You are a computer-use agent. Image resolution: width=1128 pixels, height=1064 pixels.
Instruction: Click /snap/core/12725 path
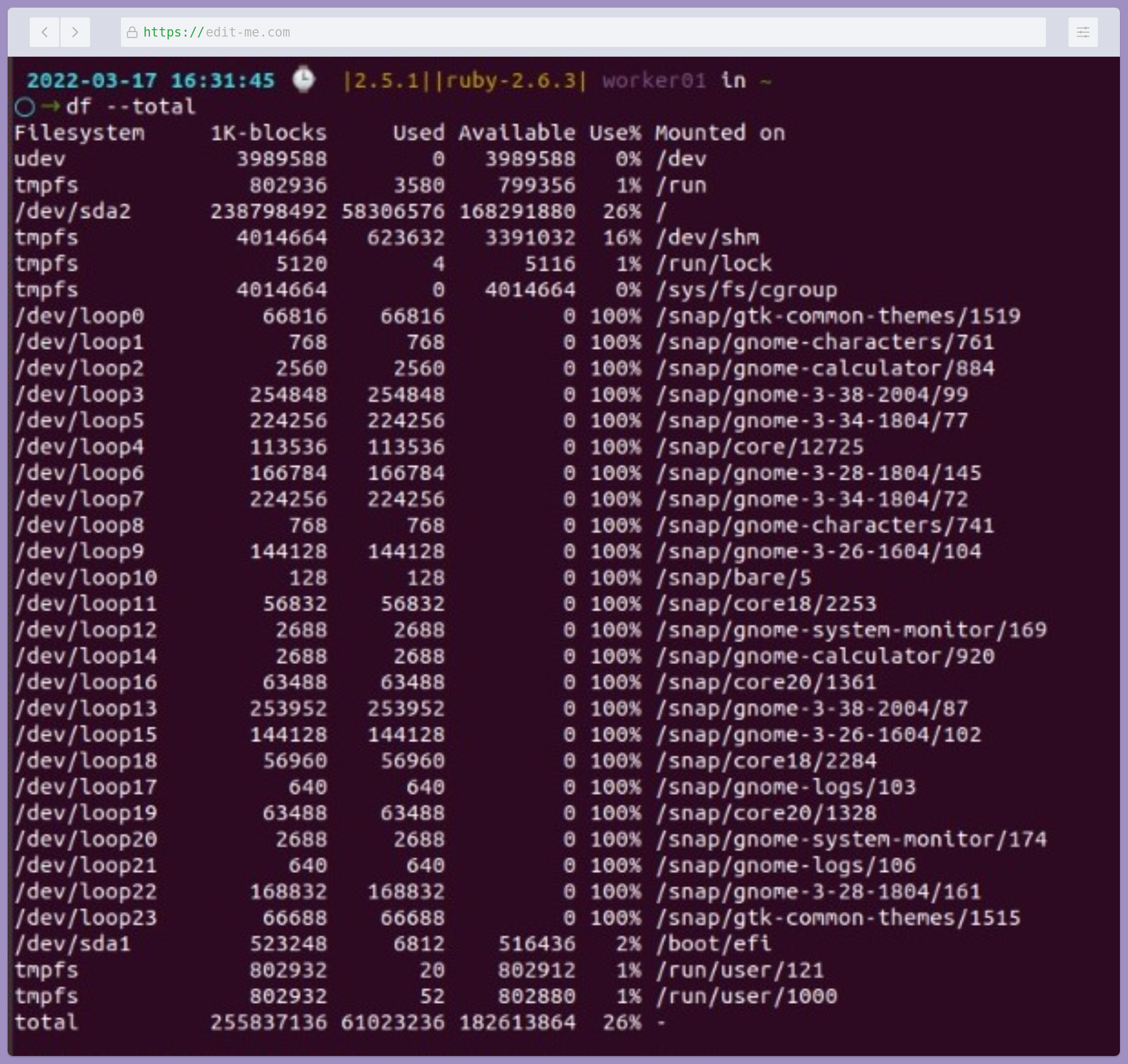759,447
